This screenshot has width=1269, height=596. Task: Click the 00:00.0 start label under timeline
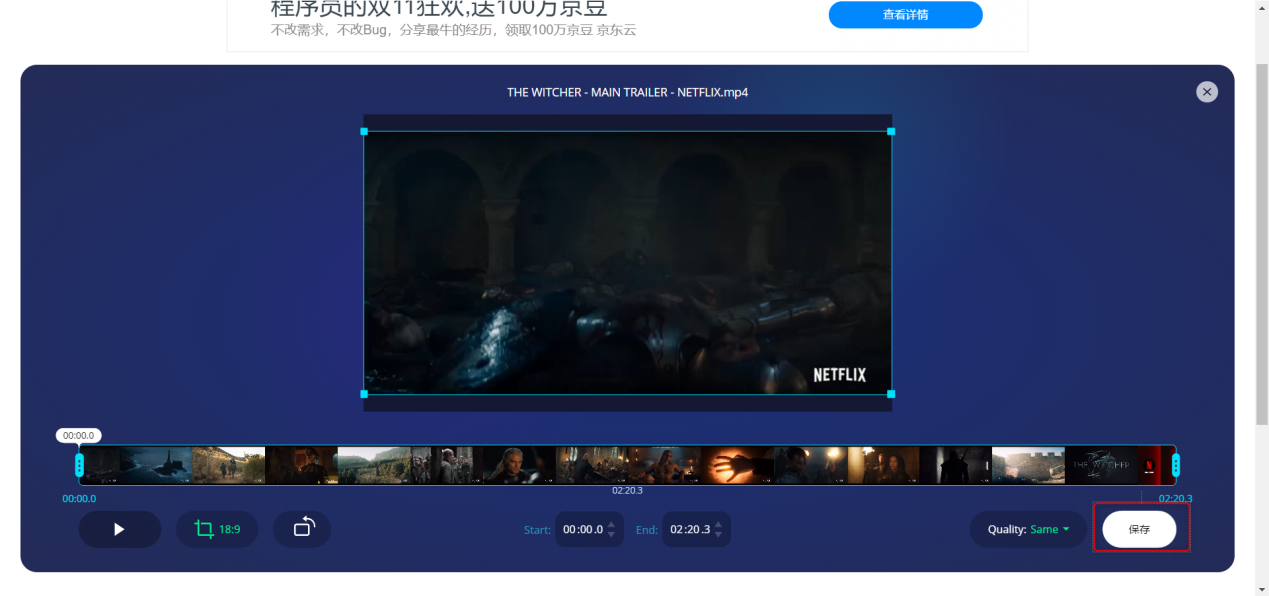pos(79,498)
